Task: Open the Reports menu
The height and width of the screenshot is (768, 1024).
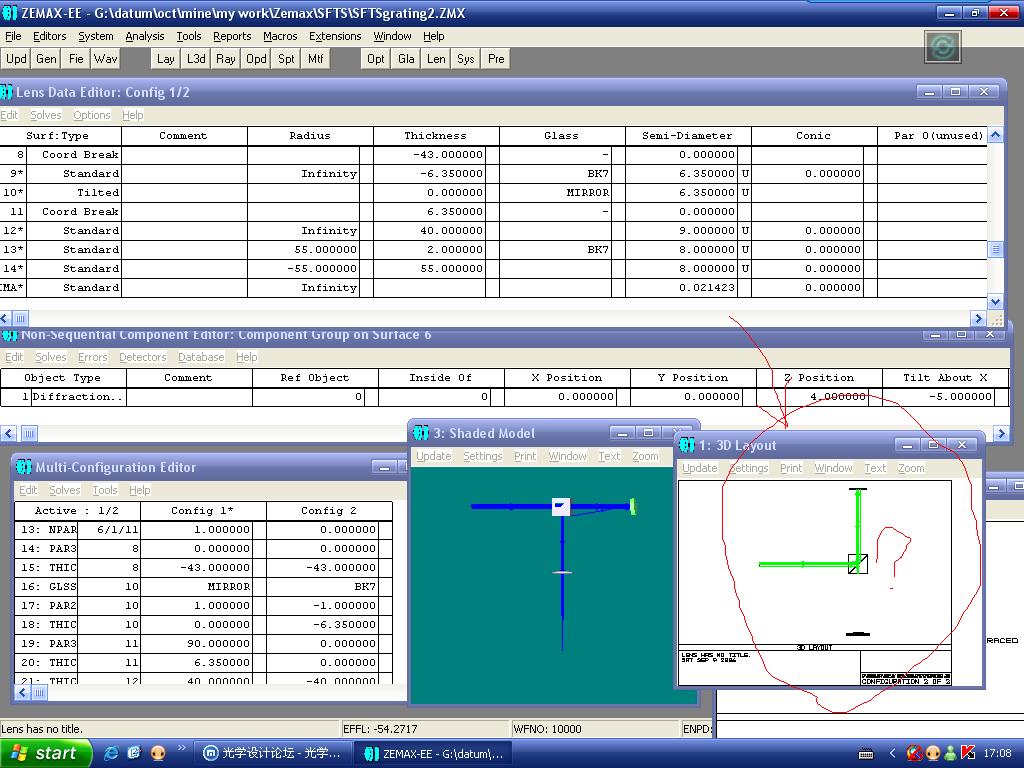Action: (232, 36)
